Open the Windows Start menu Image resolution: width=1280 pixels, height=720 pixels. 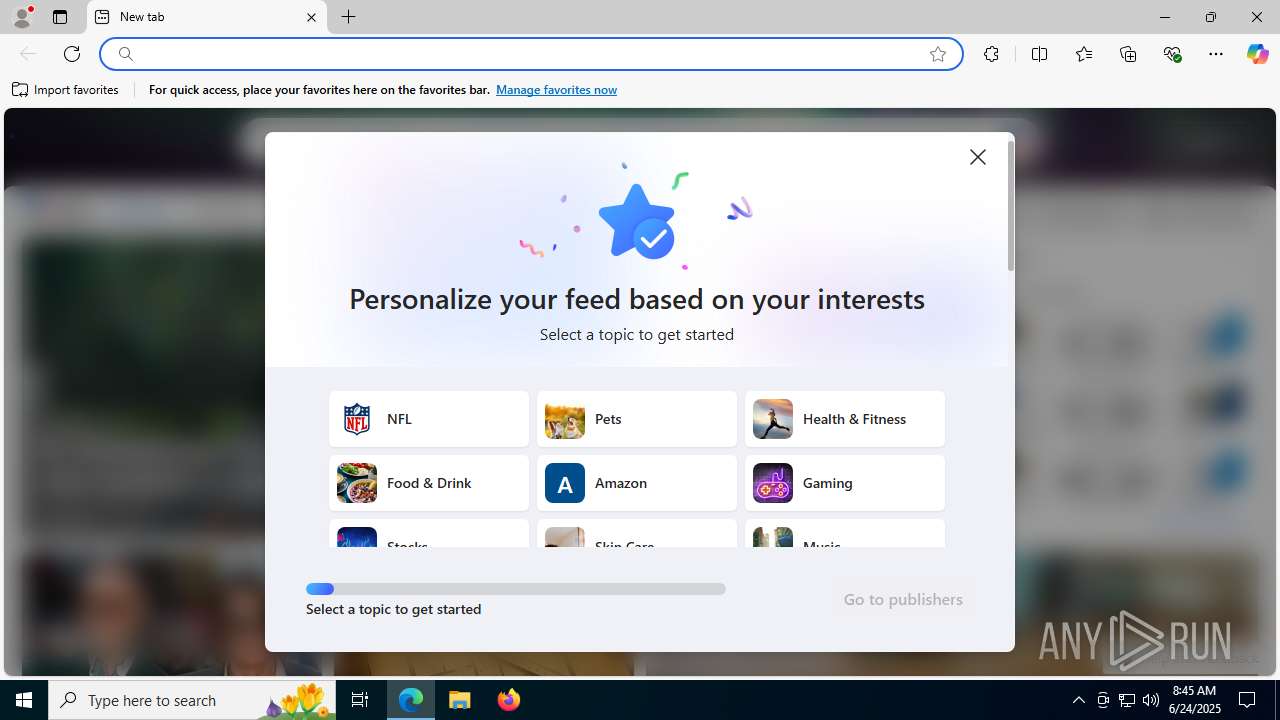click(24, 700)
